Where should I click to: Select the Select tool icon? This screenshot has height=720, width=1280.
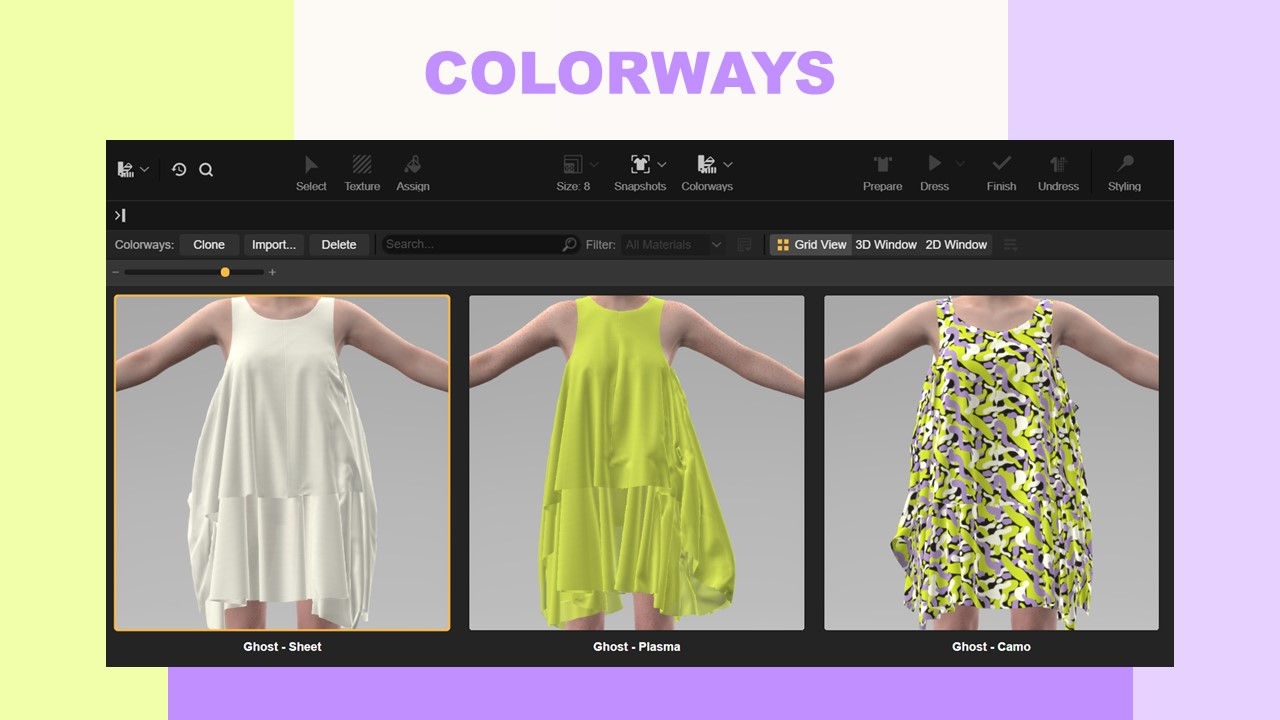tap(311, 165)
